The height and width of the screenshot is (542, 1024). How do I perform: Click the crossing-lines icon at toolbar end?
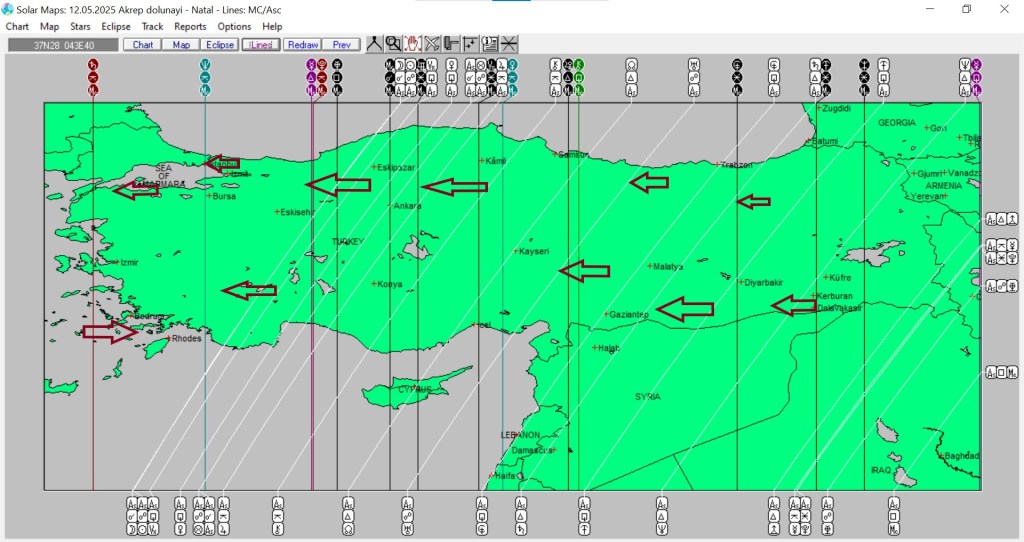pyautogui.click(x=509, y=44)
